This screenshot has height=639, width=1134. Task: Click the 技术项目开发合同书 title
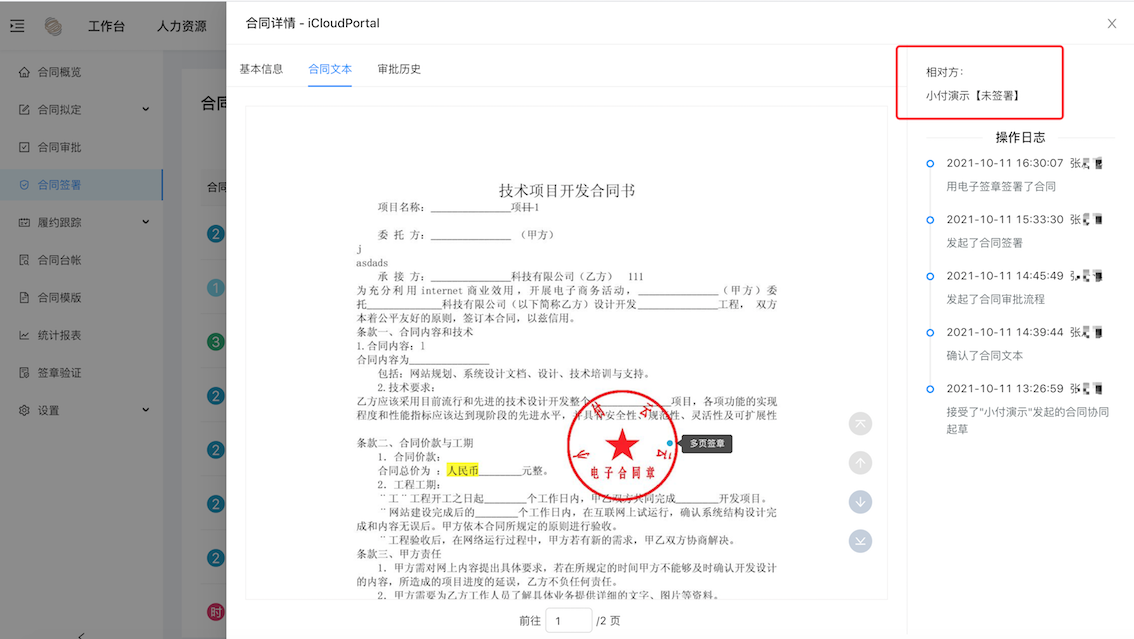[567, 191]
